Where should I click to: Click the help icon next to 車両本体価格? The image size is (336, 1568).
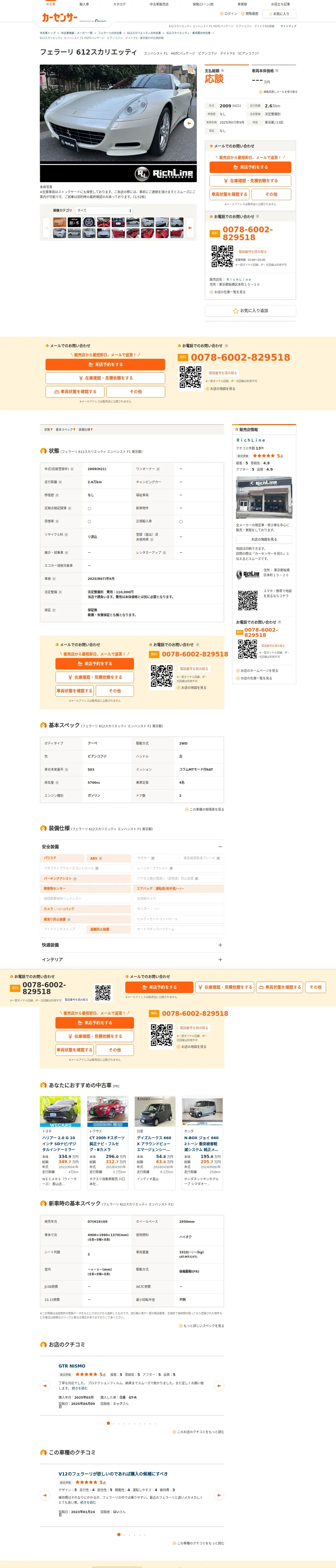(277, 71)
